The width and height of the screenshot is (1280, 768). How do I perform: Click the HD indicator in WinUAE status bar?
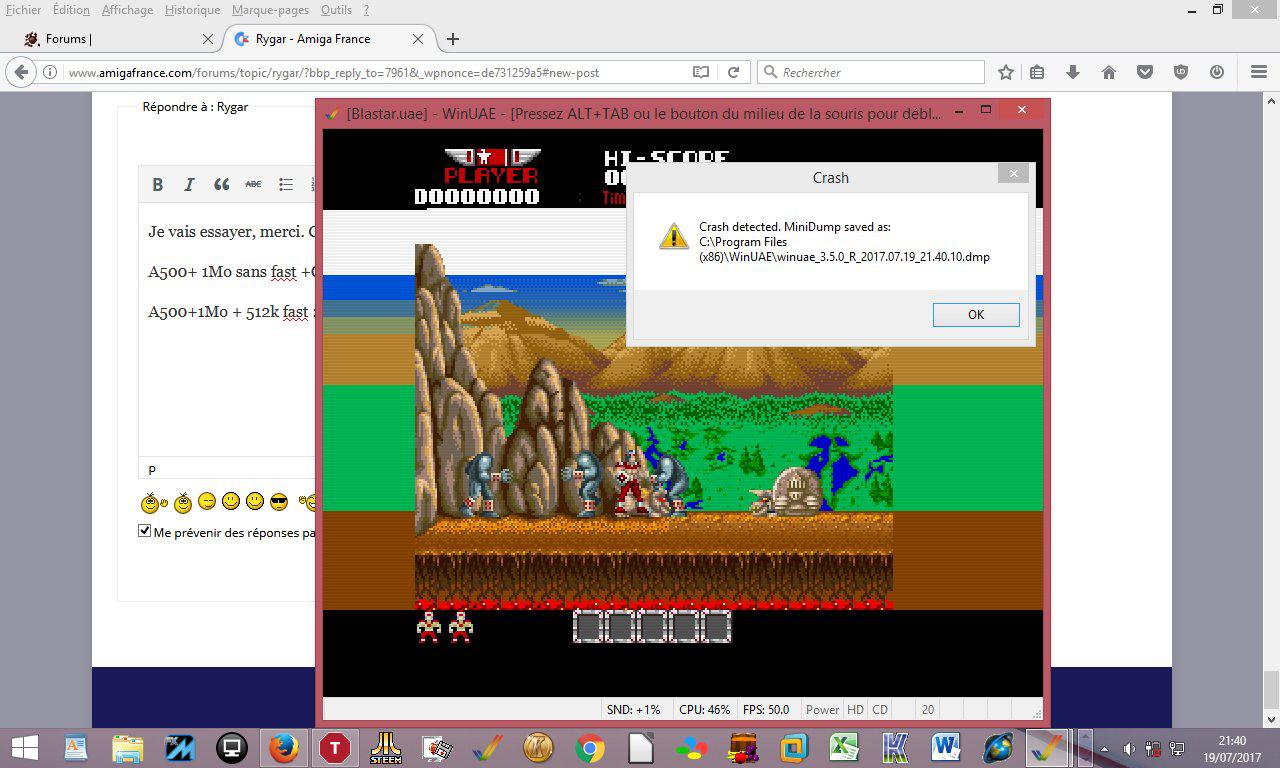pyautogui.click(x=855, y=709)
